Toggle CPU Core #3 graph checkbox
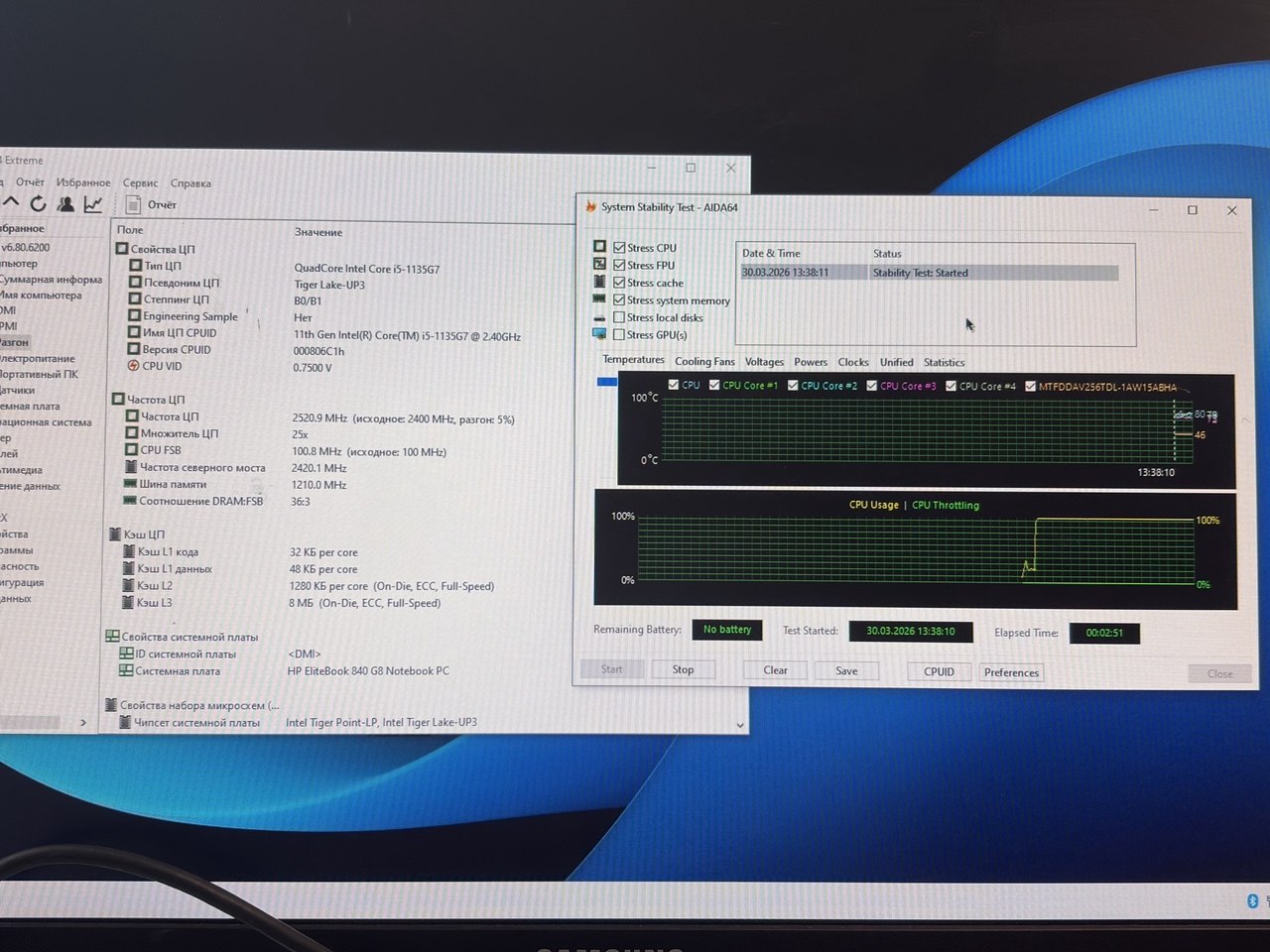Viewport: 1270px width, 952px height. 872,386
